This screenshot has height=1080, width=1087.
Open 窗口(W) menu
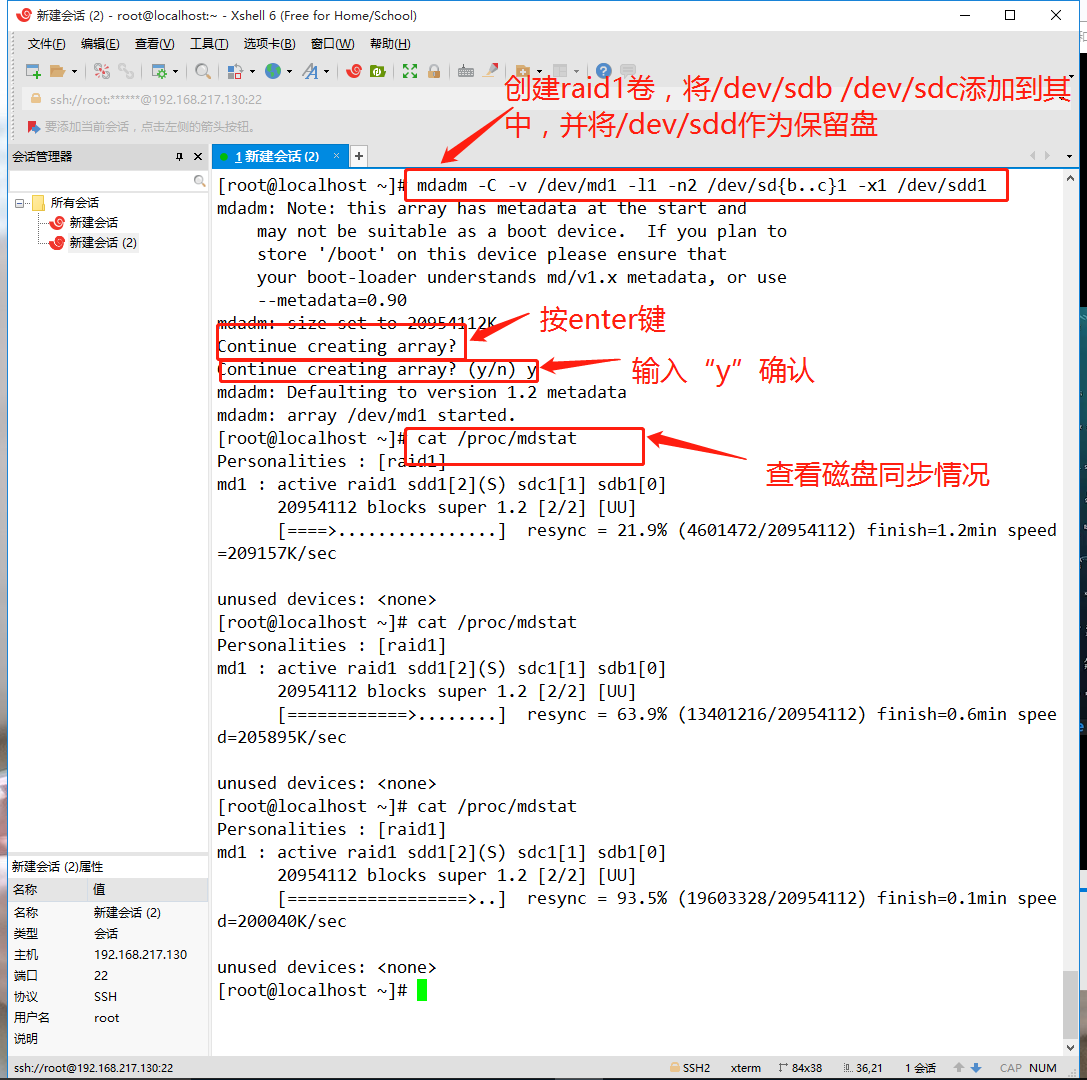[332, 44]
